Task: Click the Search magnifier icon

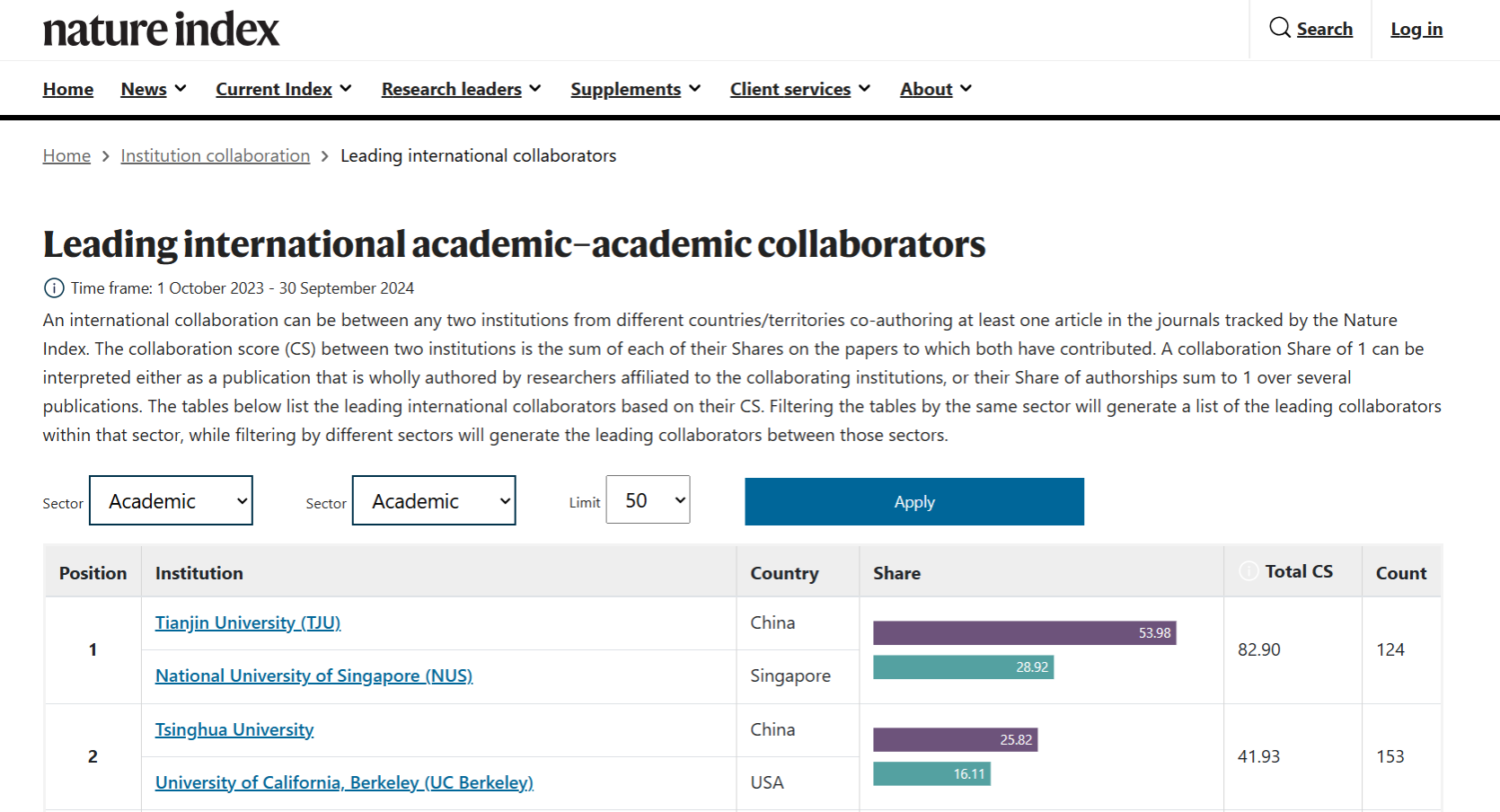Action: pos(1279,28)
